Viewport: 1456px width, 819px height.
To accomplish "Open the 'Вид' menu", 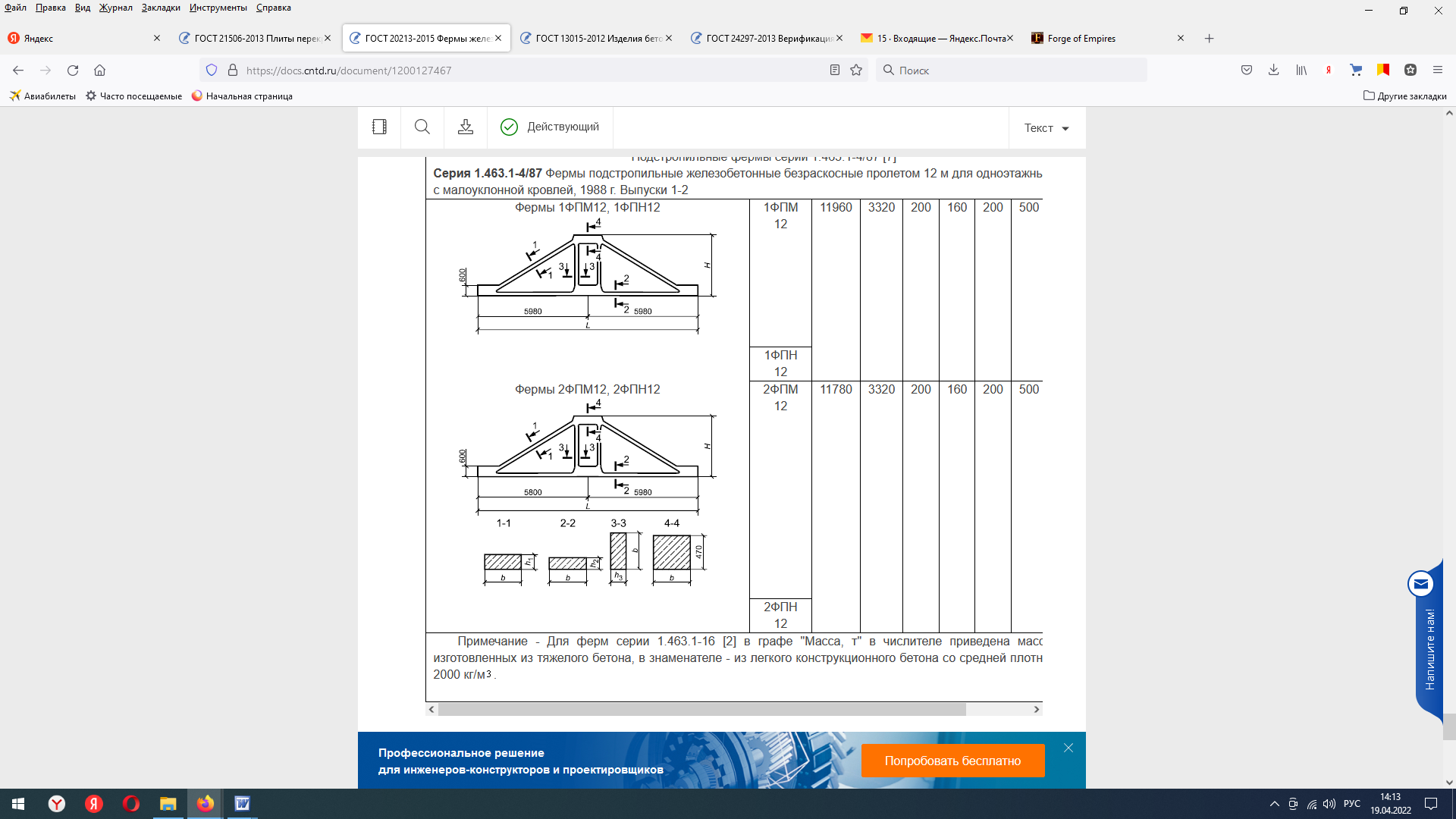I will click(83, 8).
